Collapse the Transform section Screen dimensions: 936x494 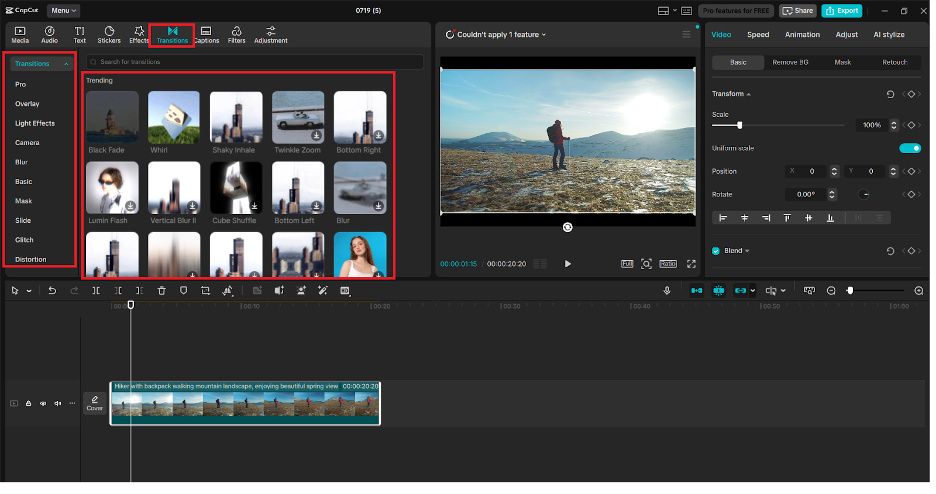click(x=749, y=94)
